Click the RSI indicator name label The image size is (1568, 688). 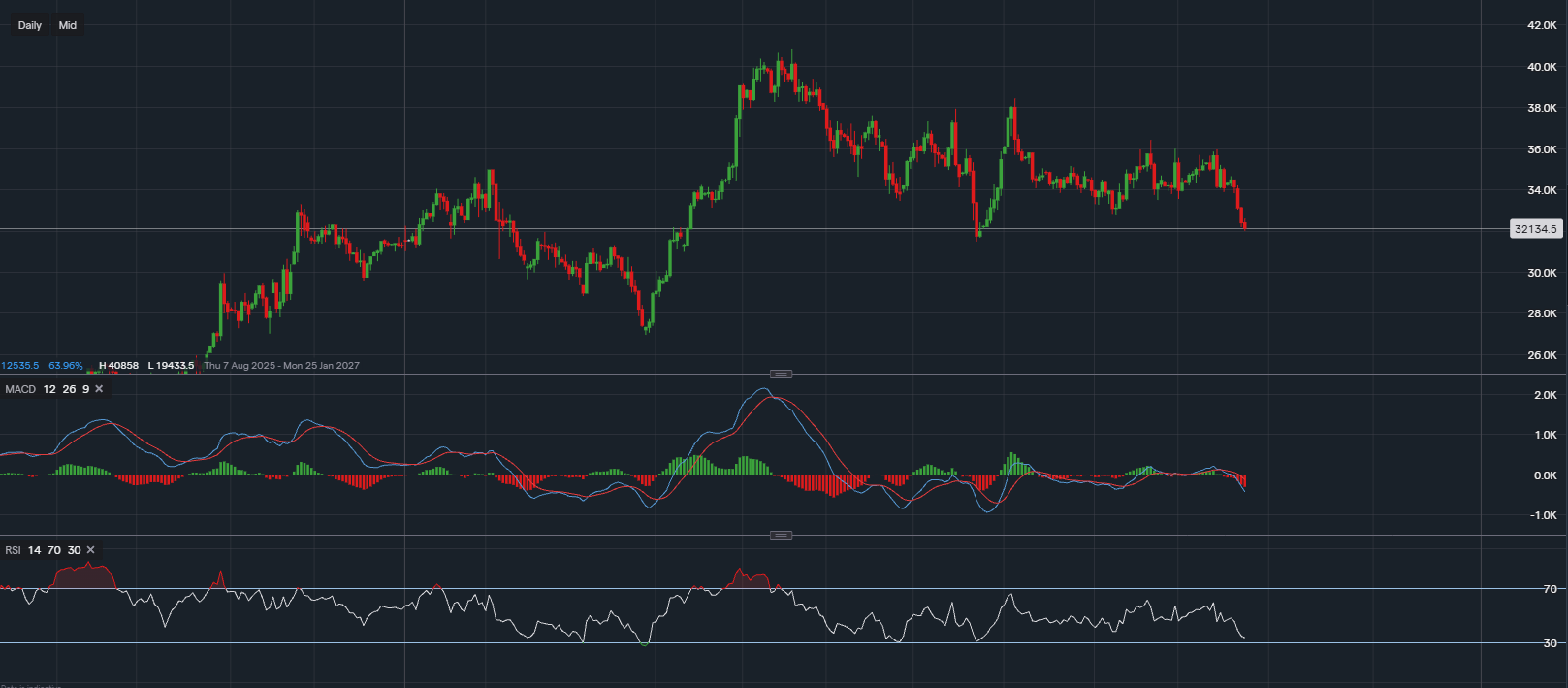[x=13, y=550]
